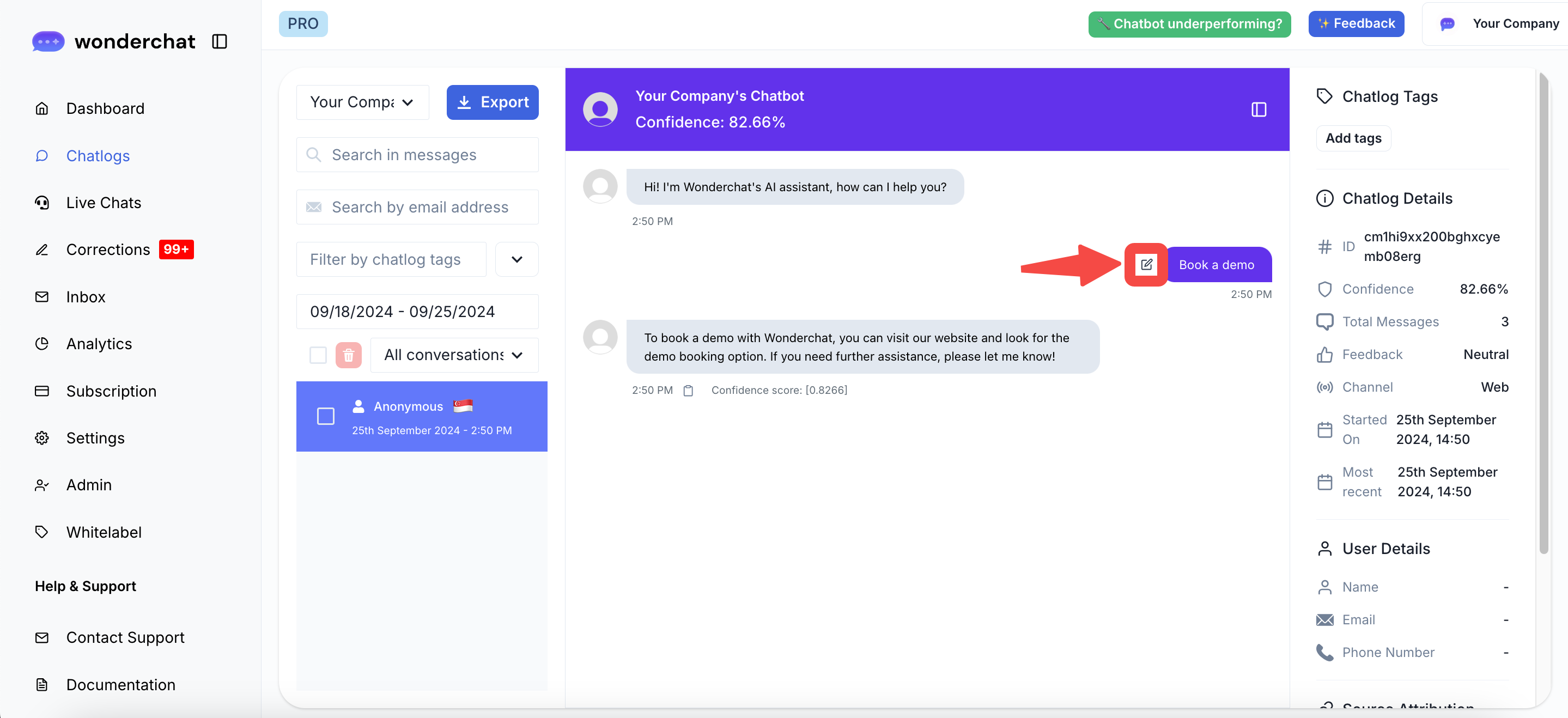Collapse the sidebar using wonderchat panel icon
The height and width of the screenshot is (718, 1568).
[219, 41]
